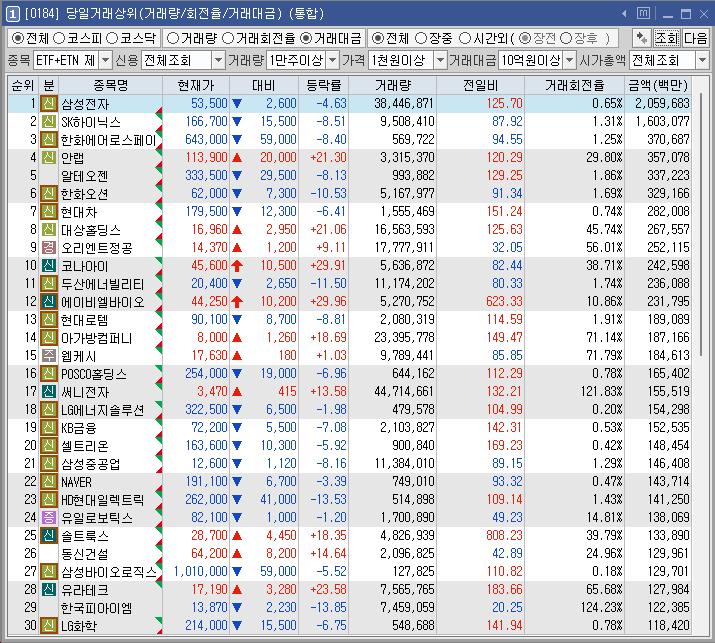Click the 신 badge for 에이비엘바이오
Viewport: 715px width, 643px height.
pyautogui.click(x=48, y=302)
